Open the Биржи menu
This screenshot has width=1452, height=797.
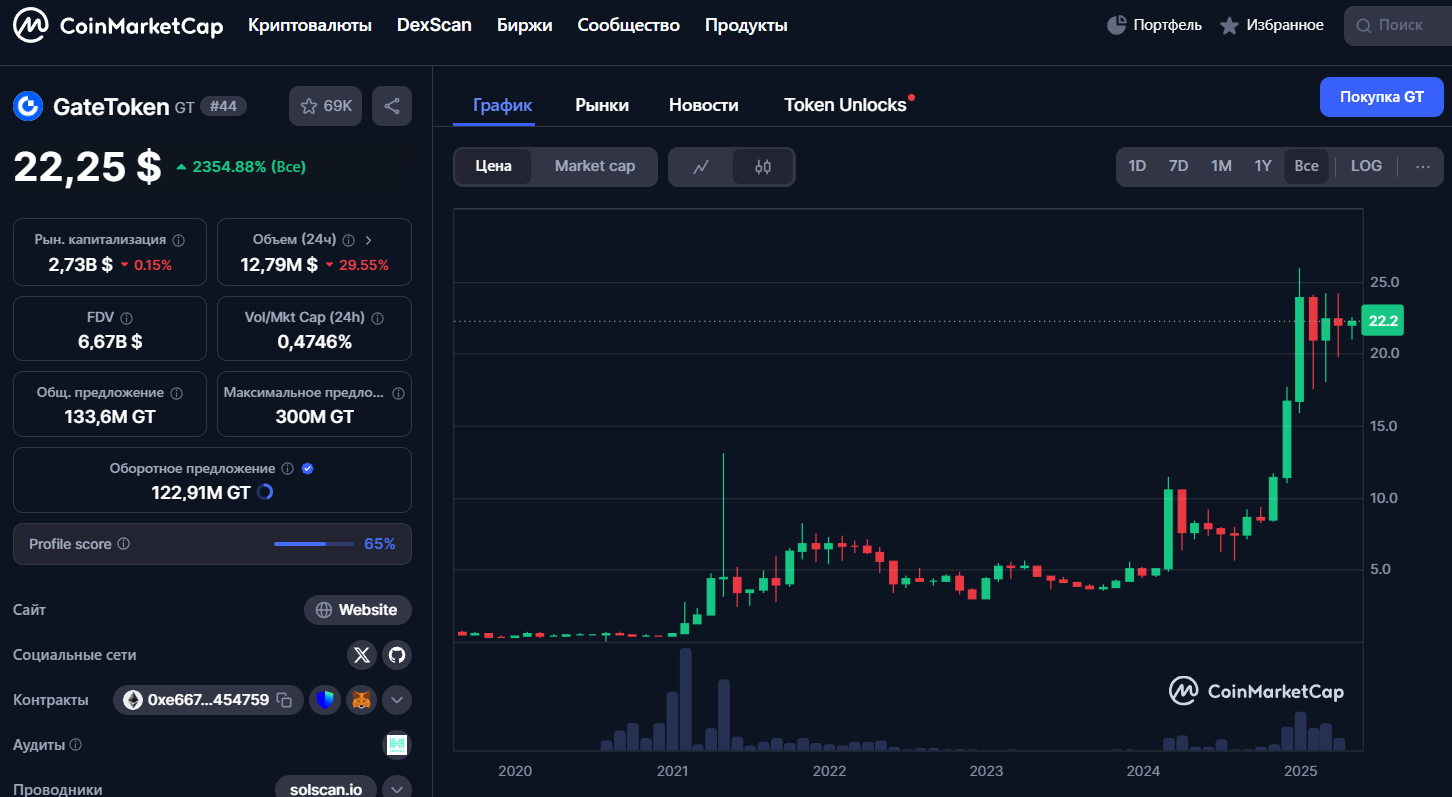click(x=524, y=25)
